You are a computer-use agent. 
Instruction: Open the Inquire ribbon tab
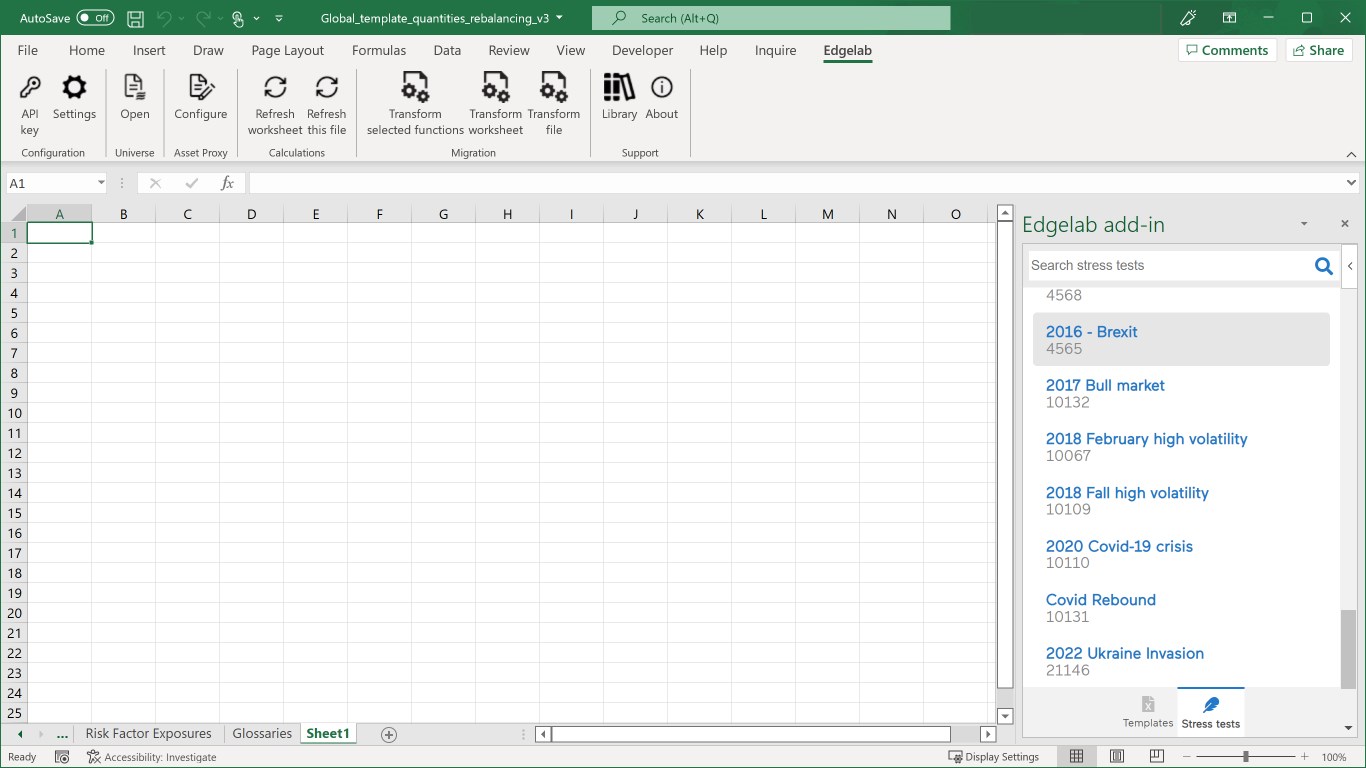point(776,50)
